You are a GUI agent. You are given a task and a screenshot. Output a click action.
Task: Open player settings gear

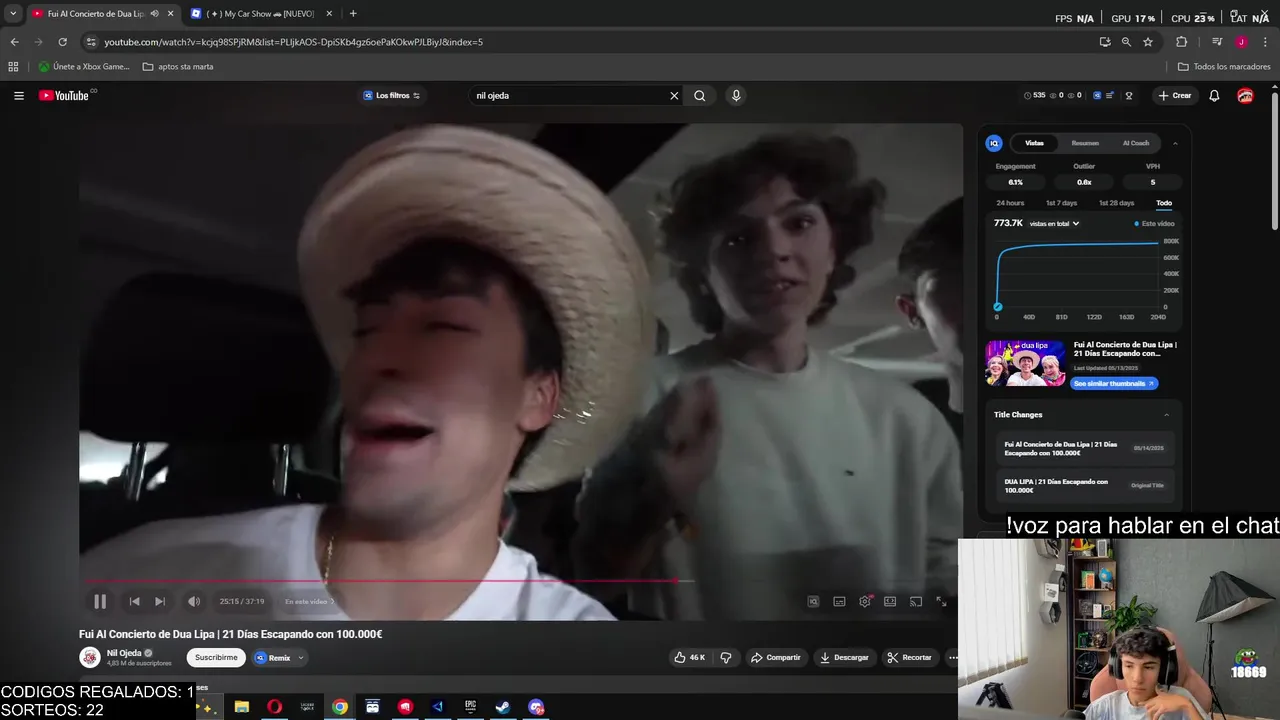[865, 601]
